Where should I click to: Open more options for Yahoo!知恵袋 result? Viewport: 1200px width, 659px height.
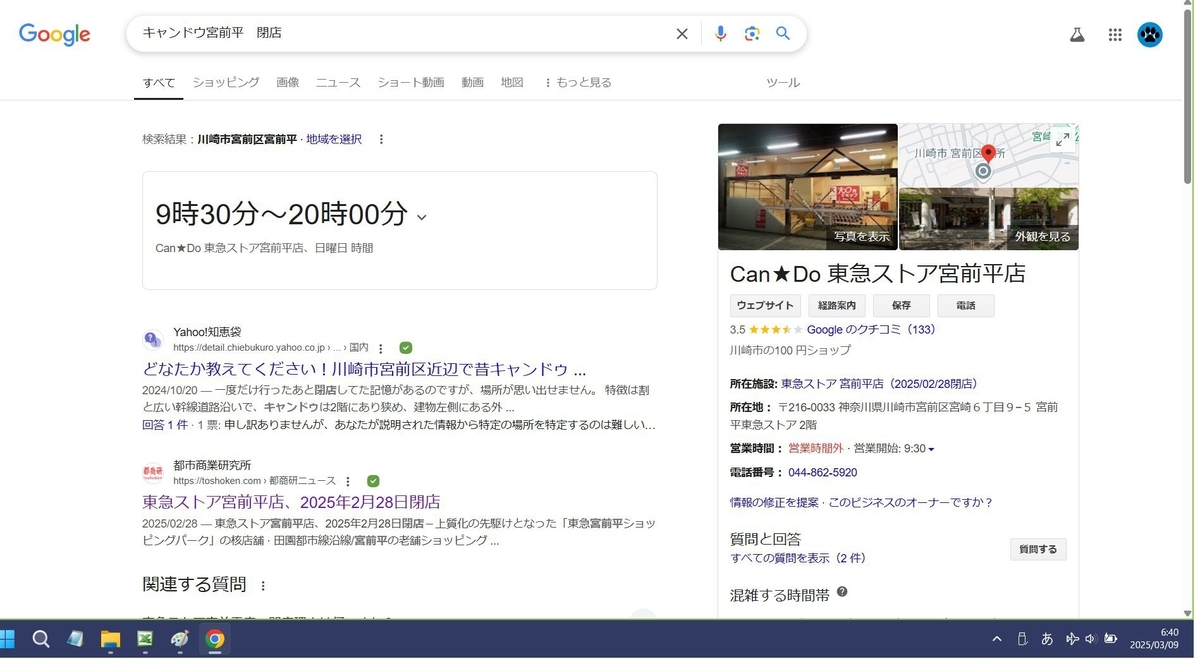381,348
